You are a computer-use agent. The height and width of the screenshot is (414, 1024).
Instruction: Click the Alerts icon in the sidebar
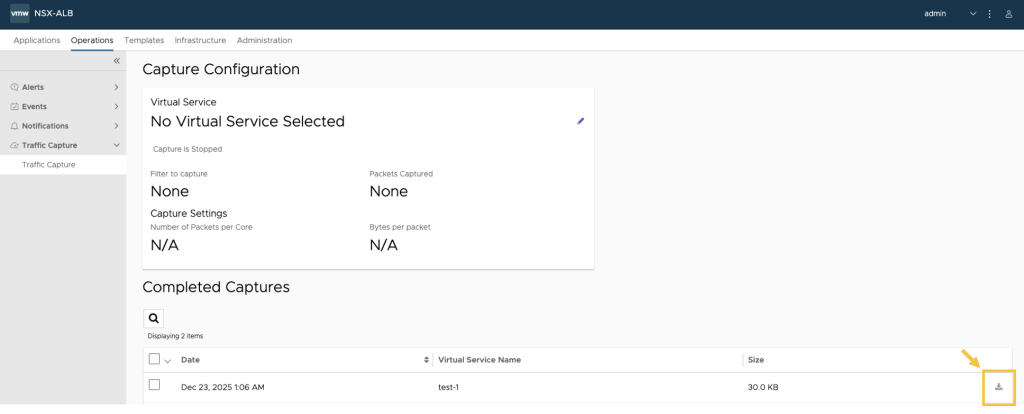[x=14, y=87]
